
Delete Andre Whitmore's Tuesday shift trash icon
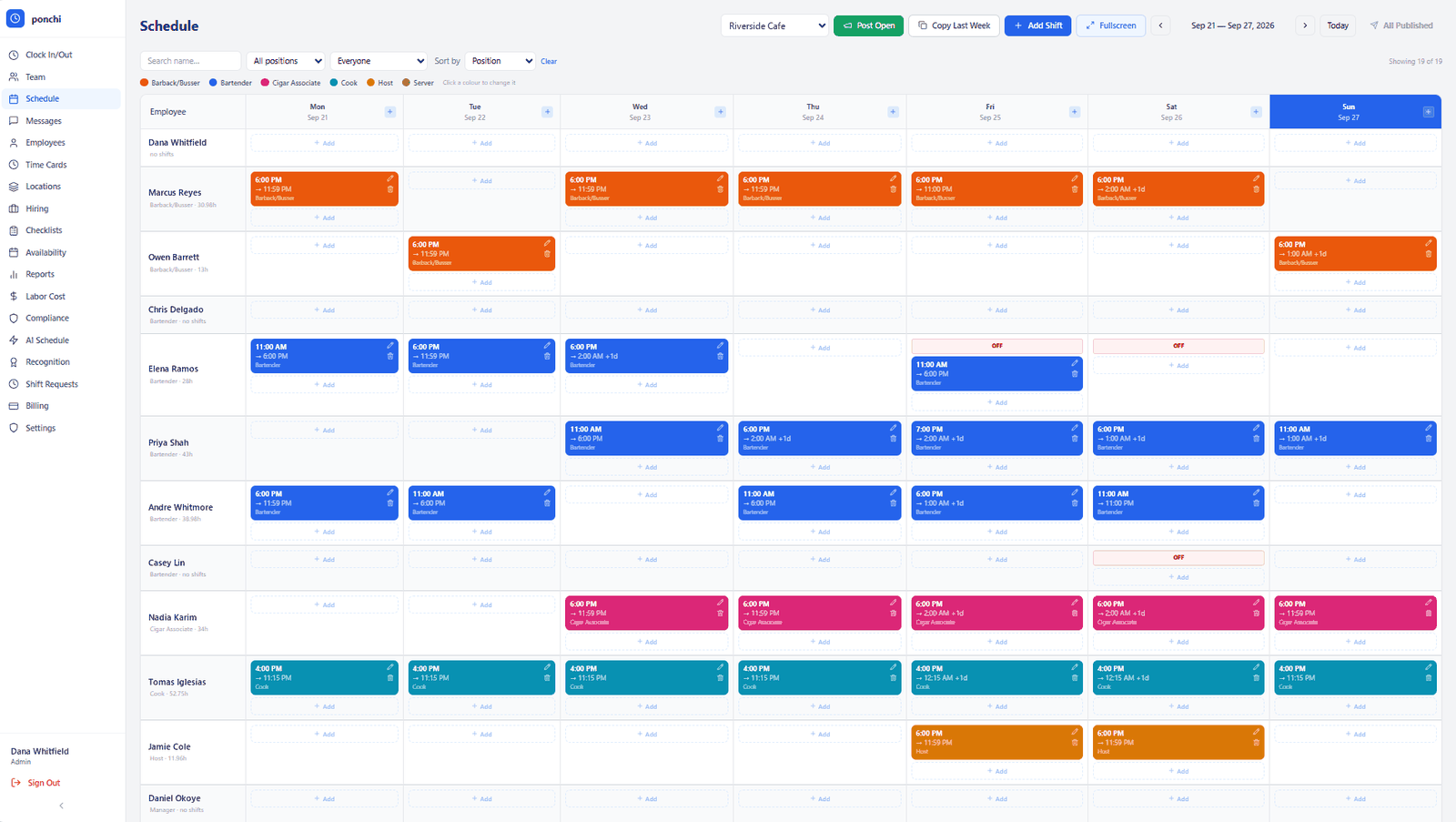coord(547,502)
